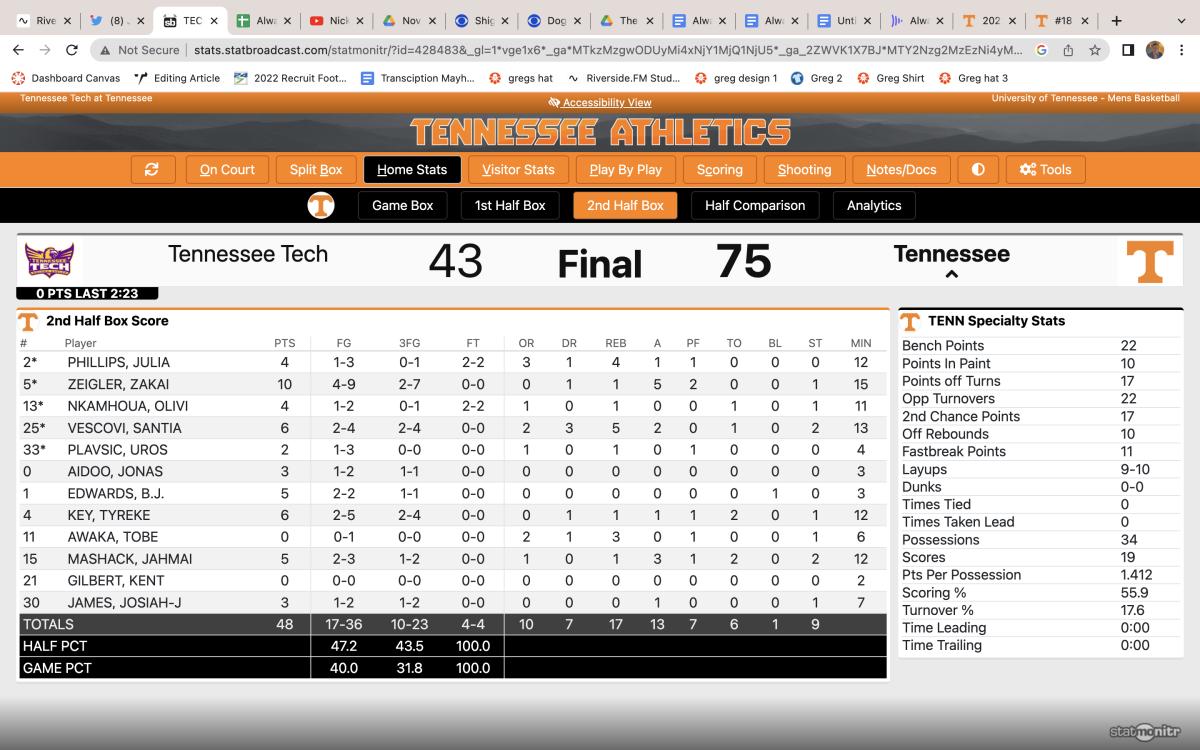Viewport: 1200px width, 750px height.
Task: Open Riverside.FM Stud... bookmark
Action: coord(623,78)
